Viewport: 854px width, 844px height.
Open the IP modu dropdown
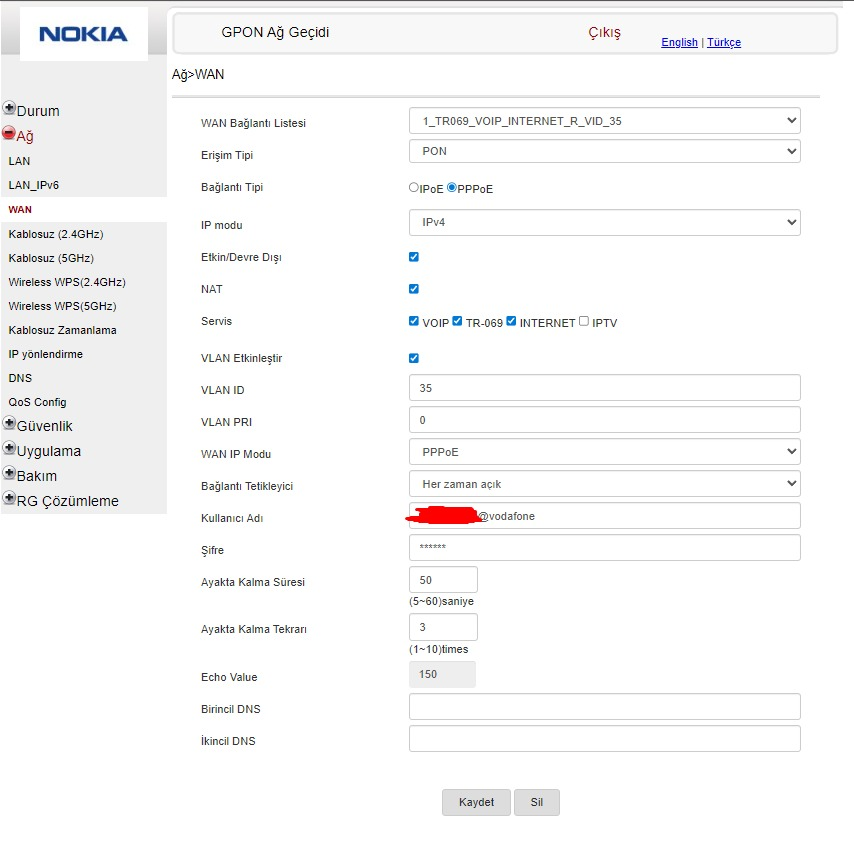[x=605, y=222]
